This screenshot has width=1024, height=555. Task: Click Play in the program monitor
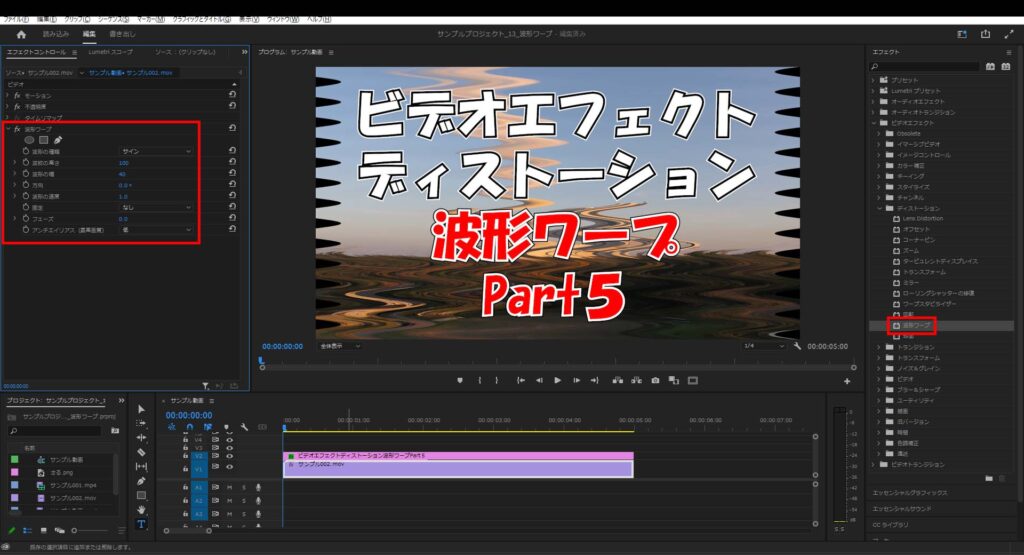point(558,381)
